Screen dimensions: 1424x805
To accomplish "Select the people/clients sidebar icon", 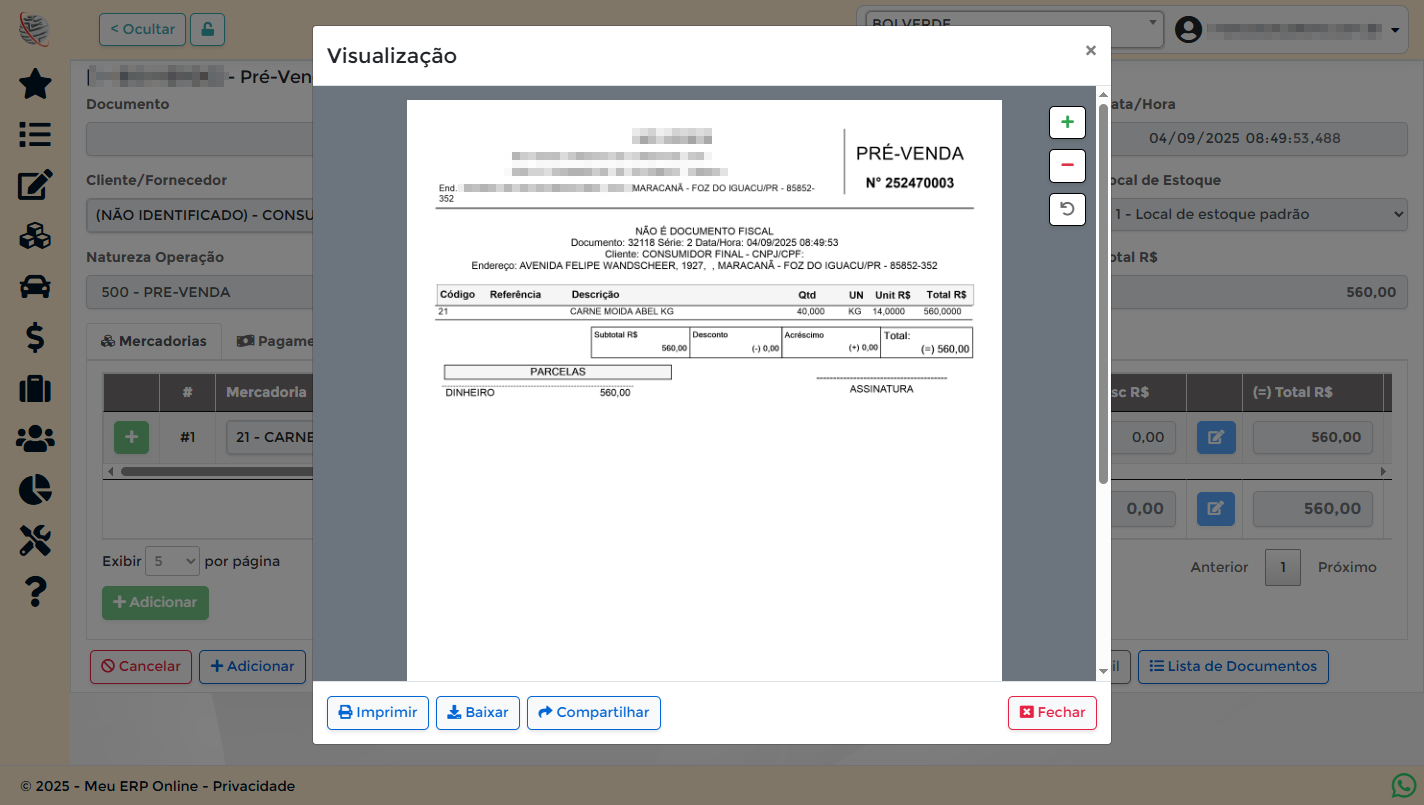I will [35, 438].
